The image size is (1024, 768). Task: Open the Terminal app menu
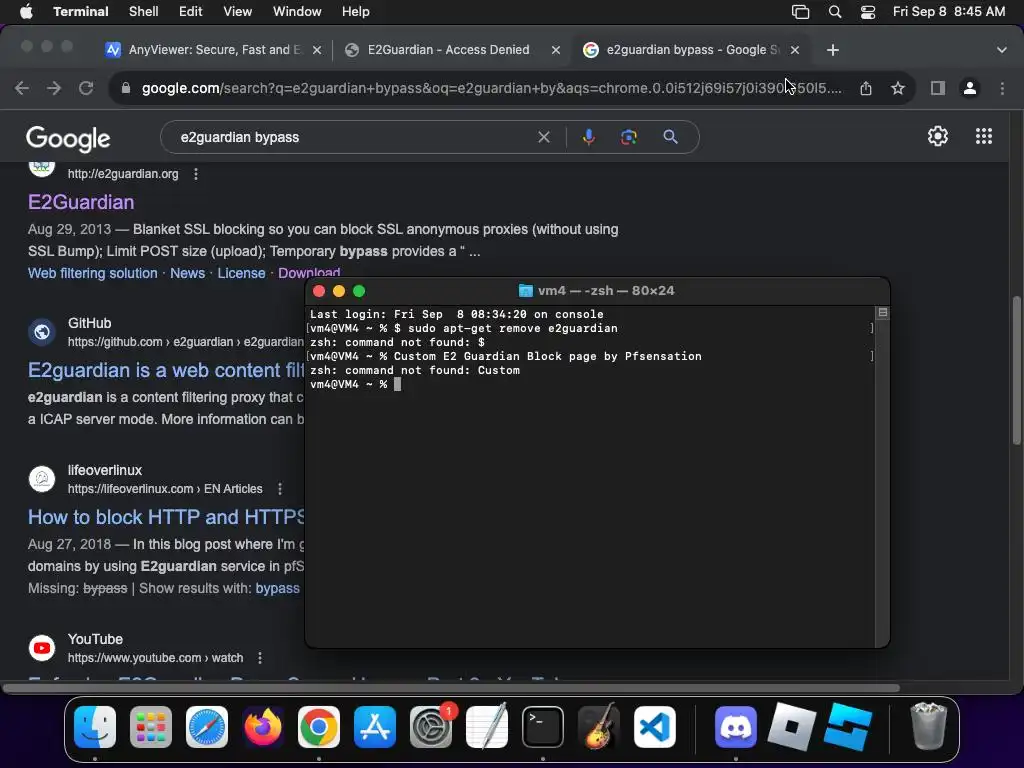coord(81,12)
